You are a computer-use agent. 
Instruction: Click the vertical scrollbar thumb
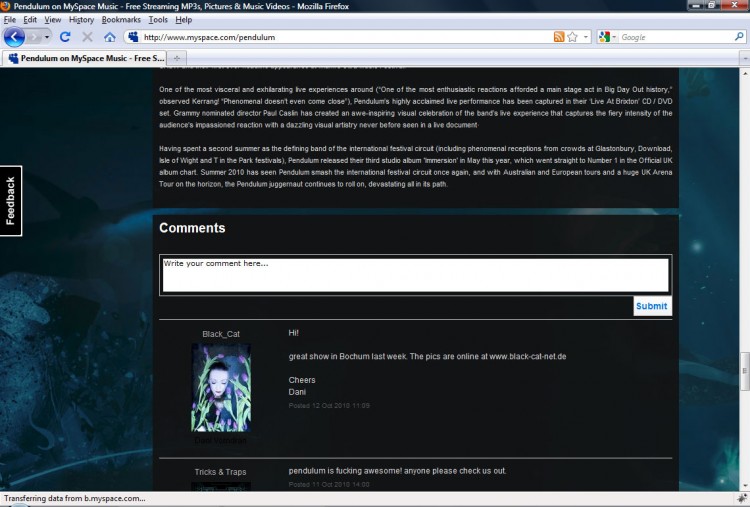click(745, 371)
